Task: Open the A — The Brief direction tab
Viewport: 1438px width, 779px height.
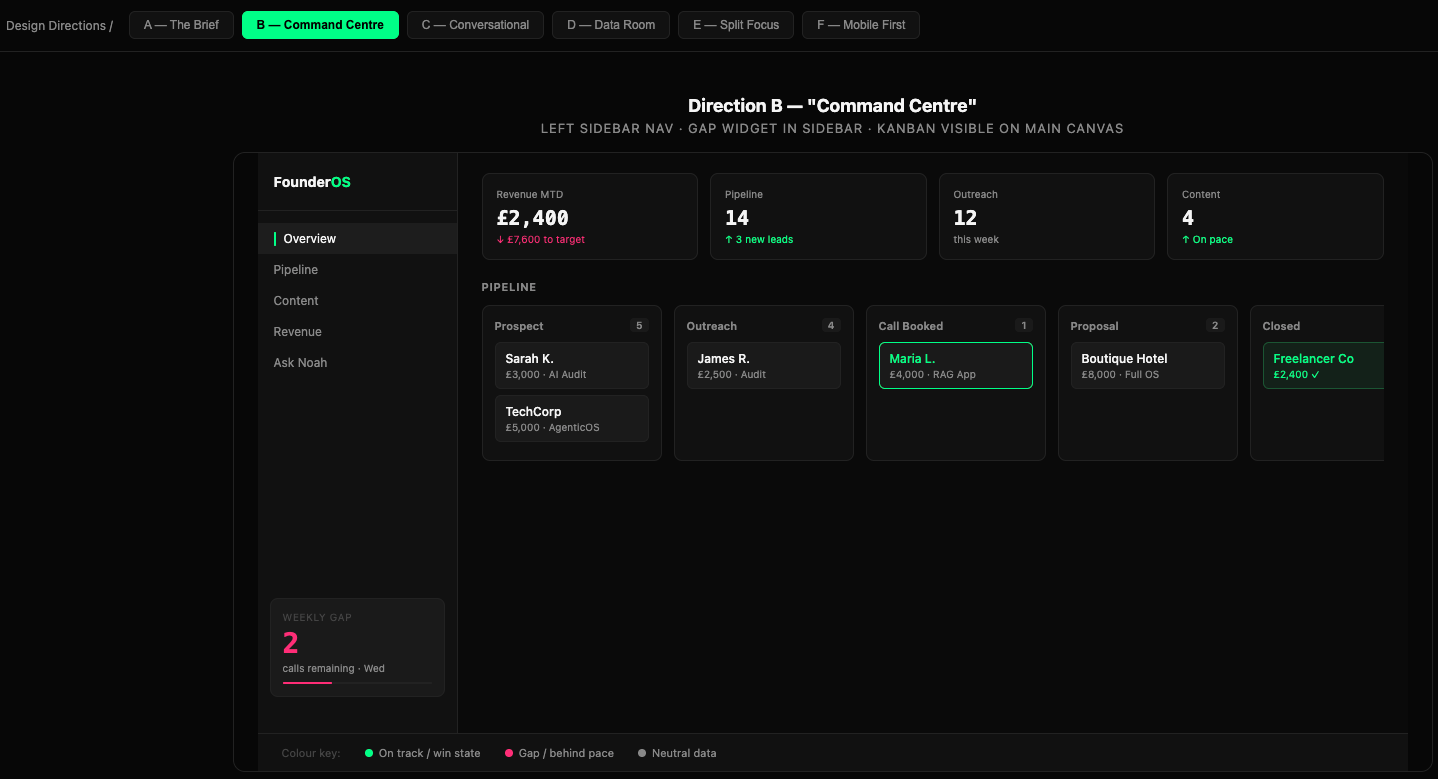Action: tap(181, 25)
